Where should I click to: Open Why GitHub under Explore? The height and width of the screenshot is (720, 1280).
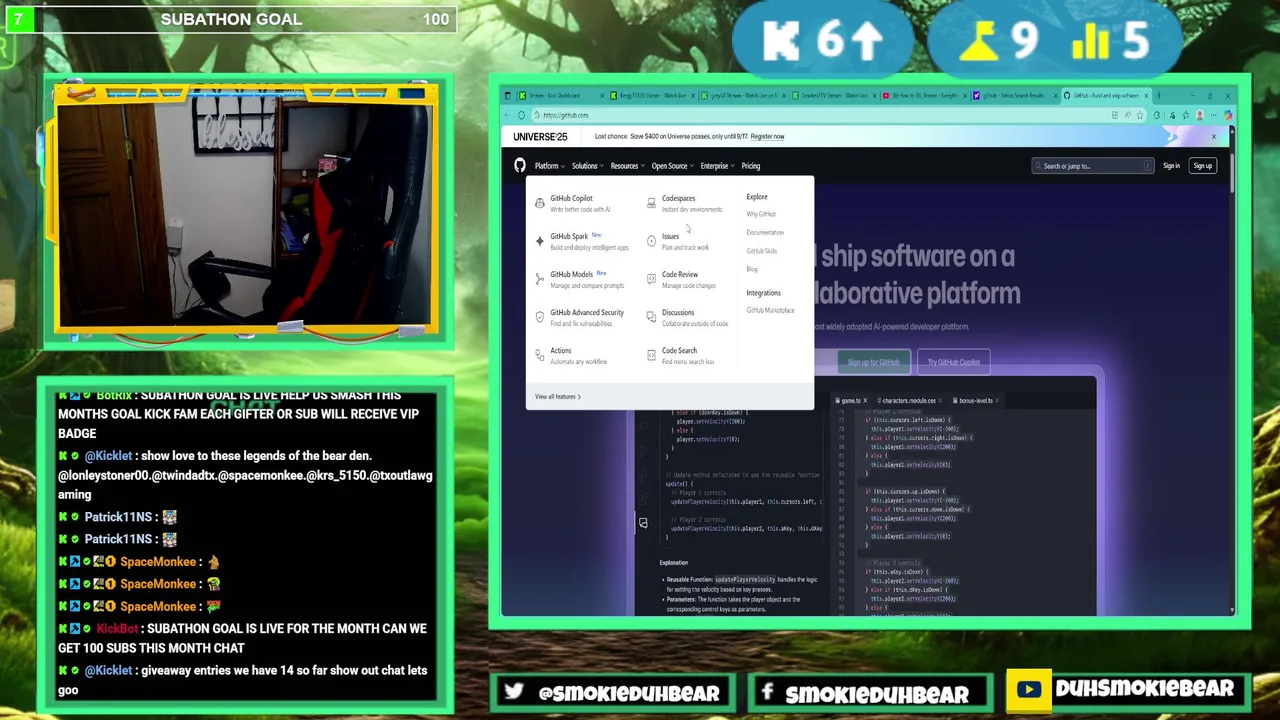(761, 214)
